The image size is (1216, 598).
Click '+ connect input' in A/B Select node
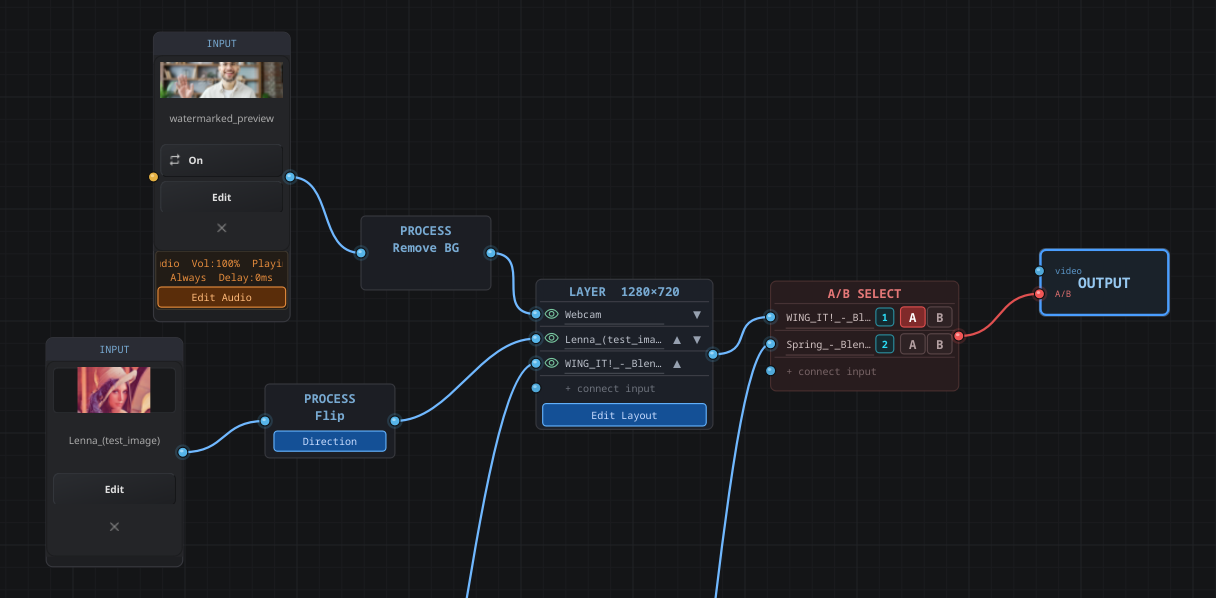click(831, 371)
